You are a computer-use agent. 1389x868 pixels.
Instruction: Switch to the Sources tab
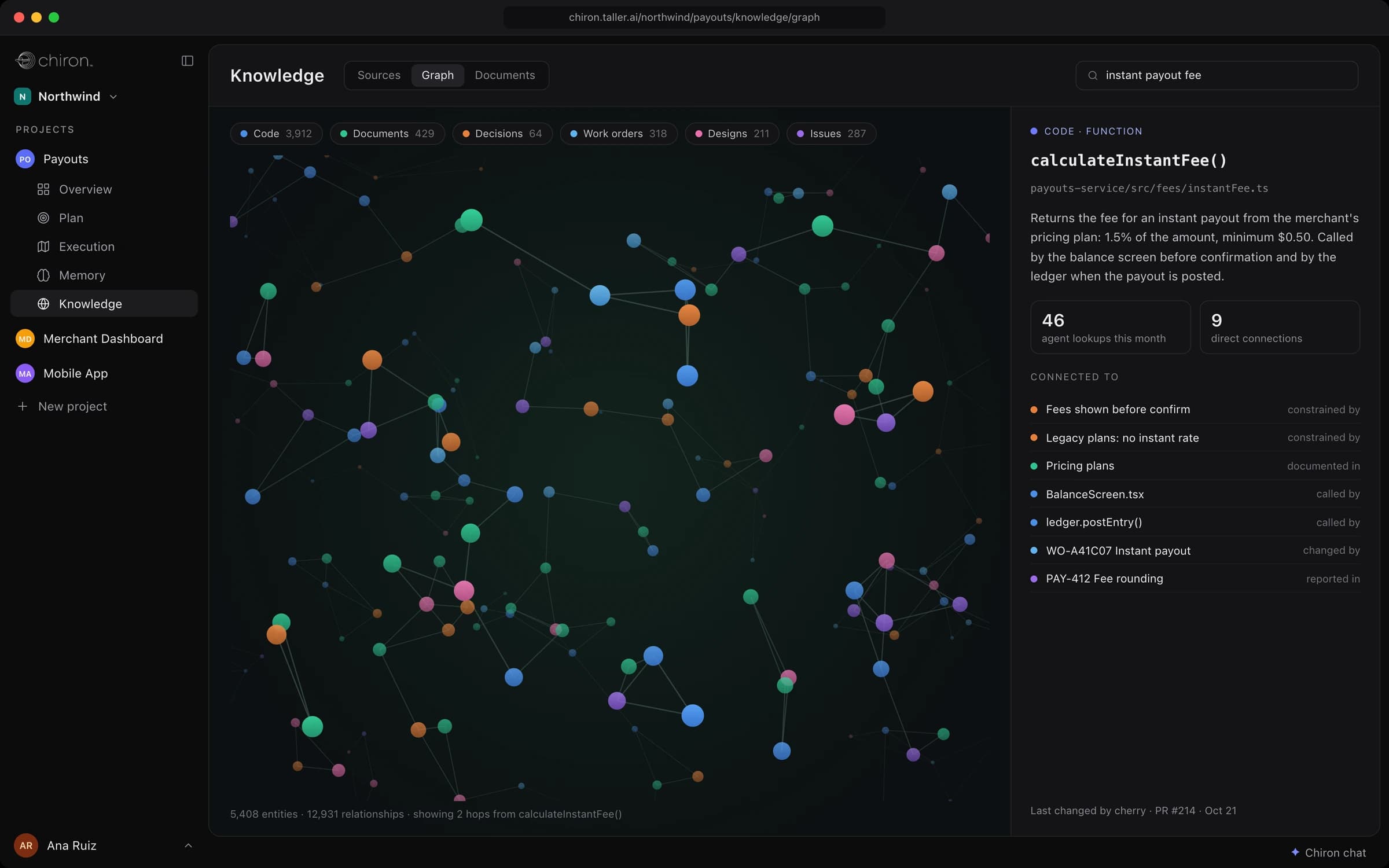(x=379, y=75)
